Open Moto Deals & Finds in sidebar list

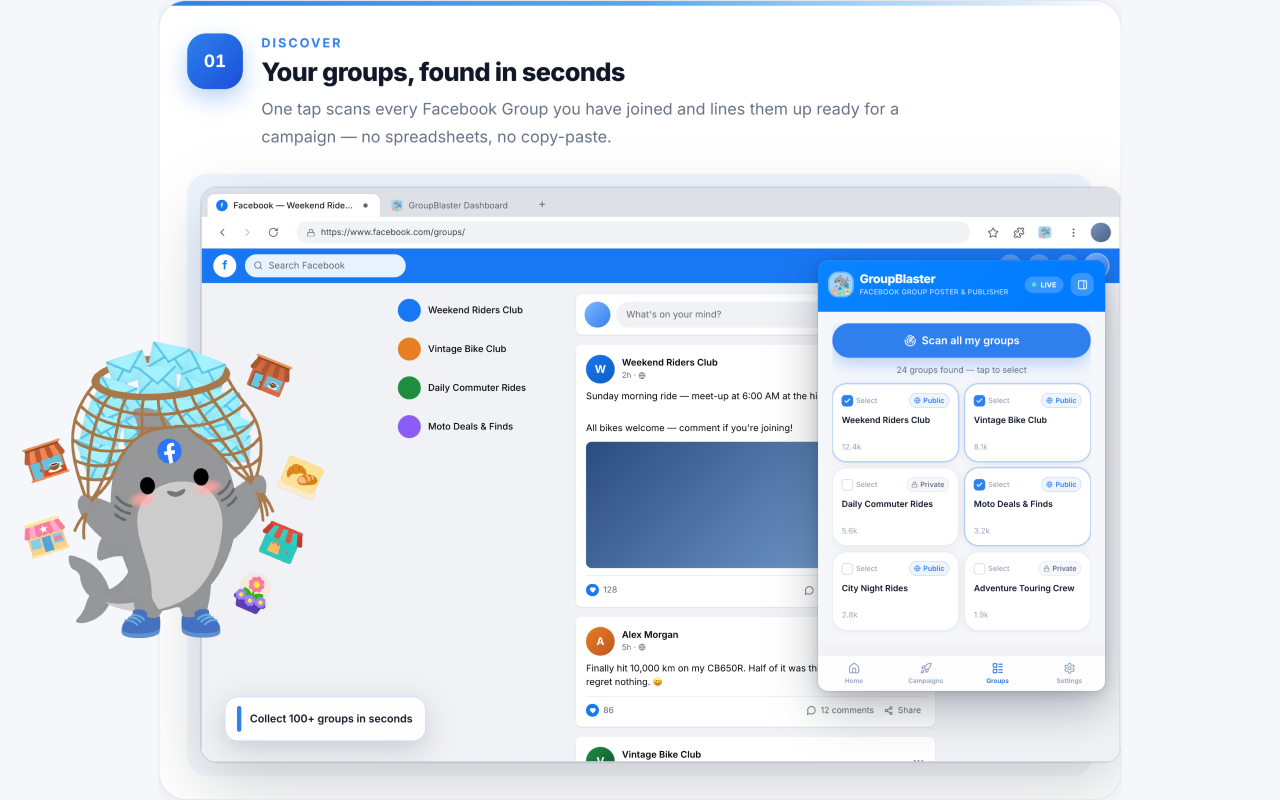pos(456,427)
